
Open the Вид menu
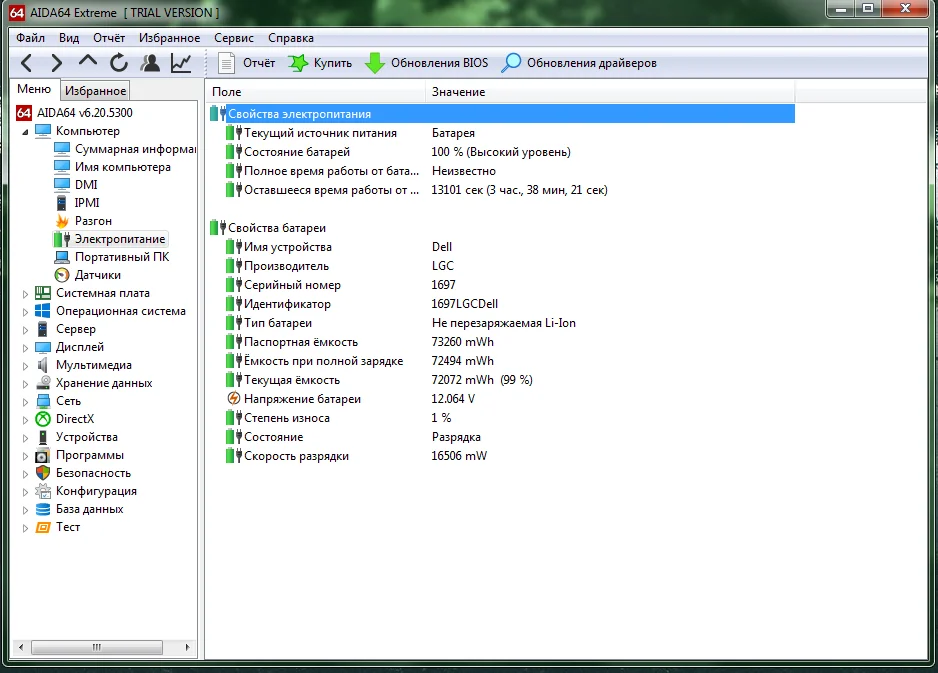pyautogui.click(x=69, y=38)
